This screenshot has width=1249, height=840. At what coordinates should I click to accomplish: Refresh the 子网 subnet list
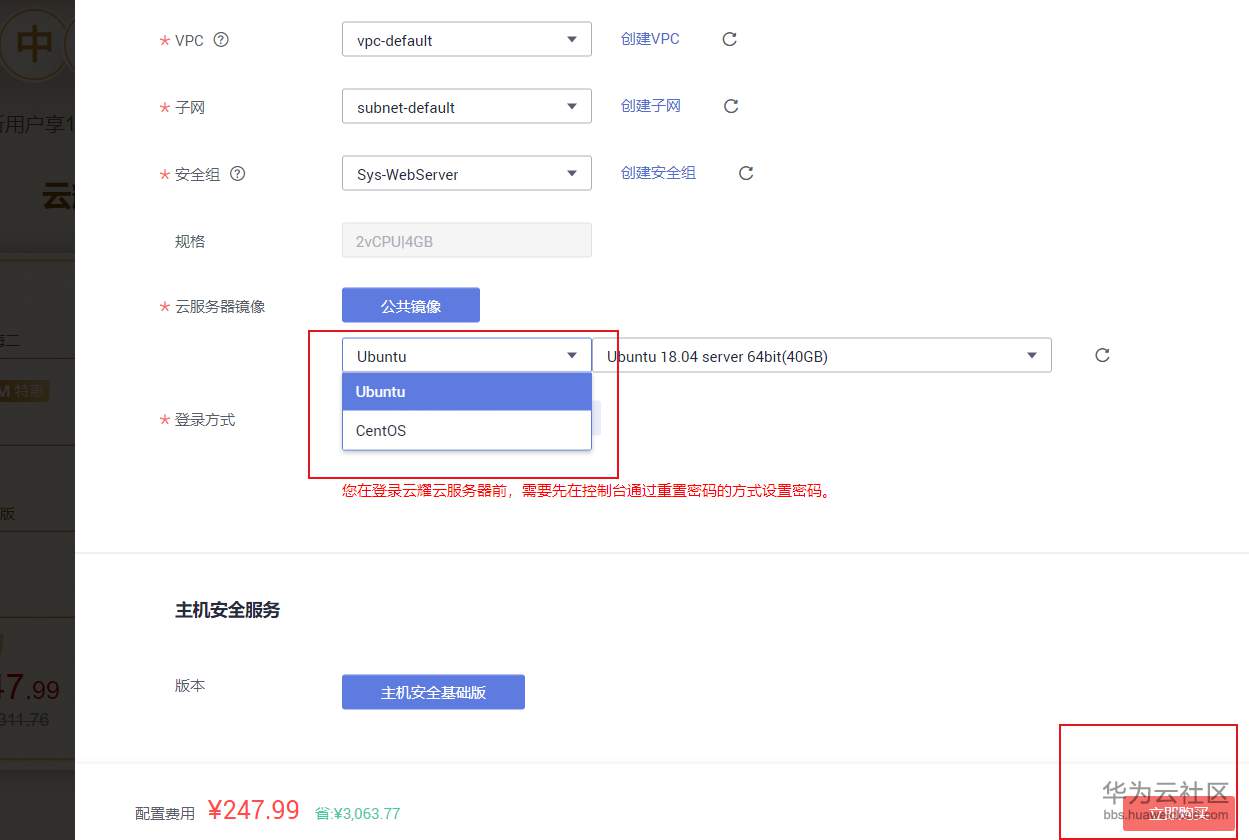(731, 106)
